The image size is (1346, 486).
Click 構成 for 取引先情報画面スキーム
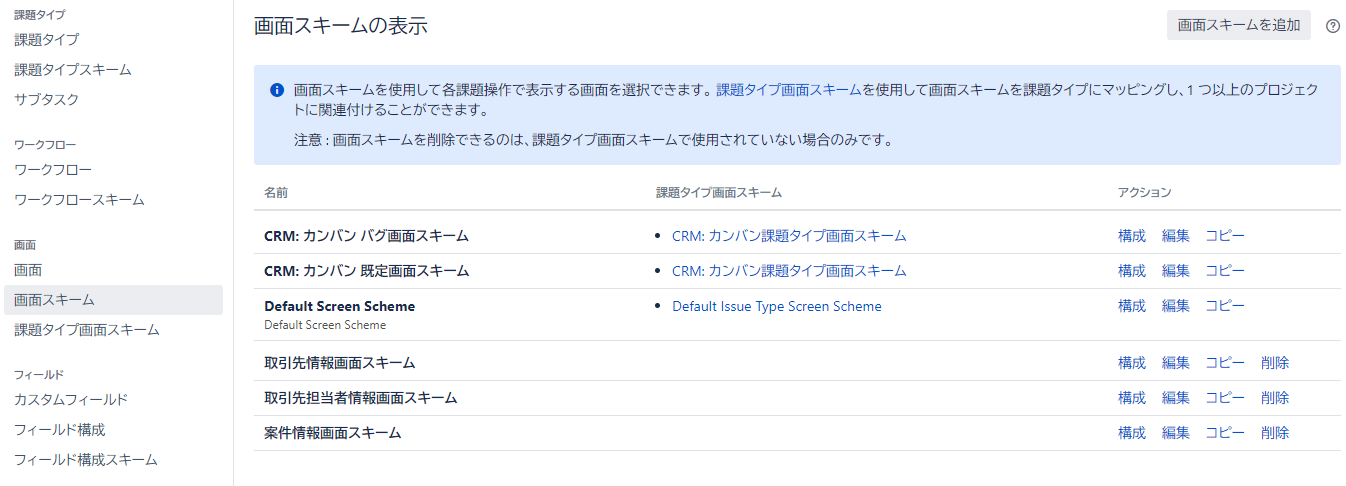(1132, 363)
